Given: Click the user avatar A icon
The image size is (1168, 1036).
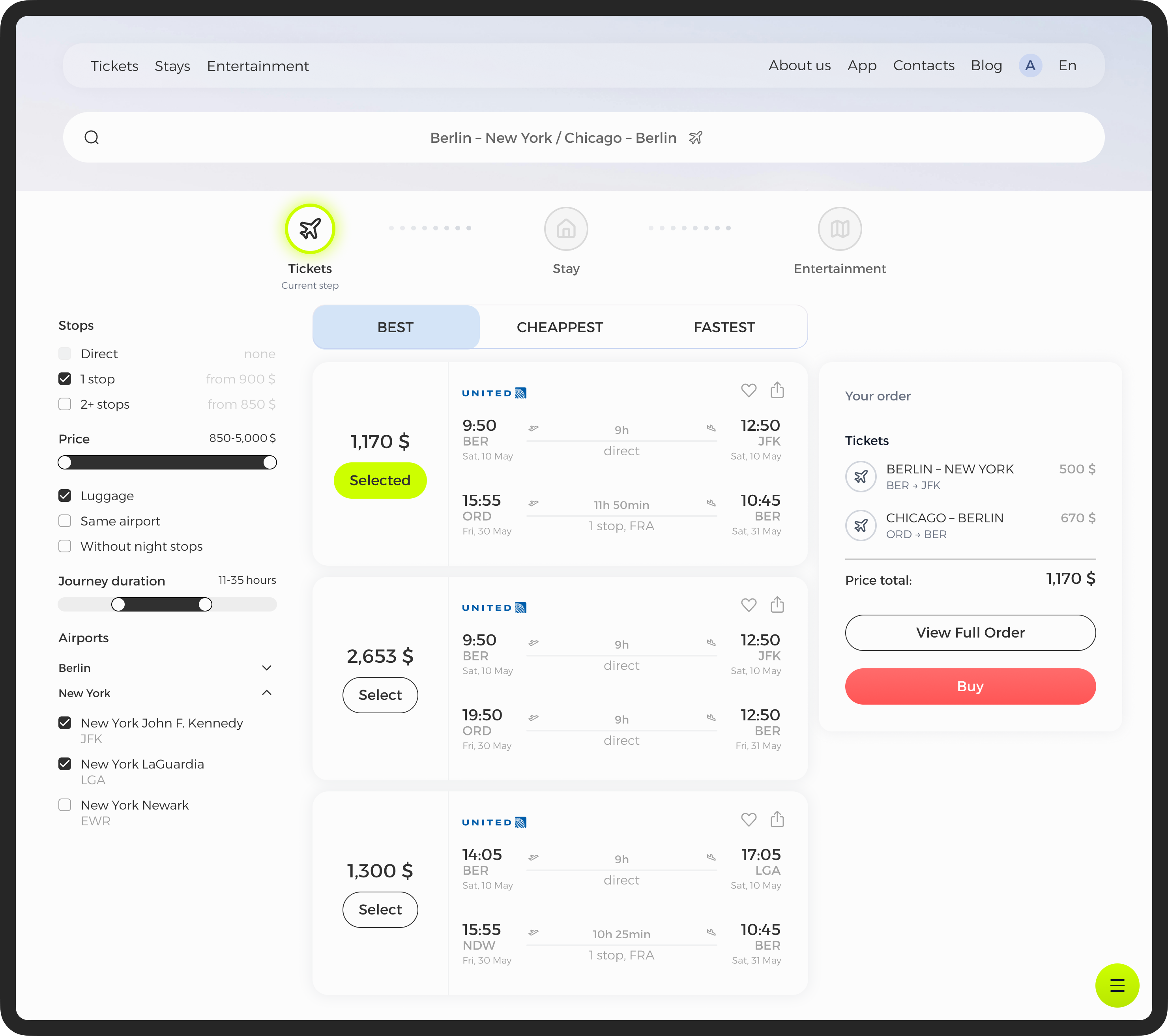Looking at the screenshot, I should [x=1030, y=66].
